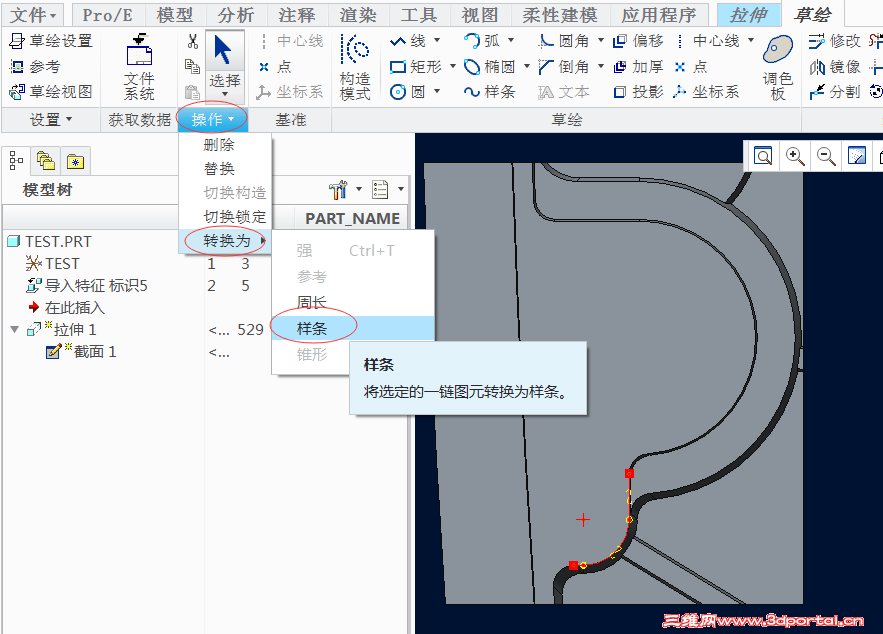Toggle 构造模式 construction mode

pos(355,67)
